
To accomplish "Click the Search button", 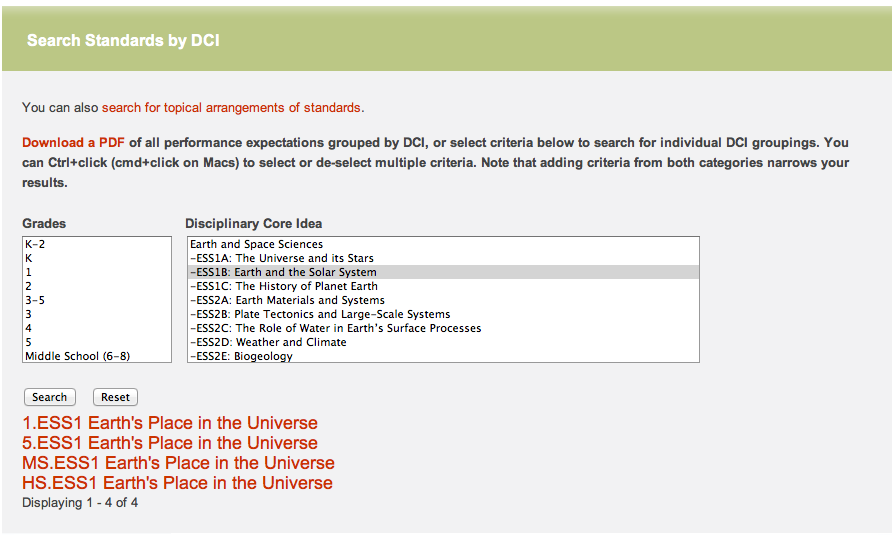I will pos(49,397).
